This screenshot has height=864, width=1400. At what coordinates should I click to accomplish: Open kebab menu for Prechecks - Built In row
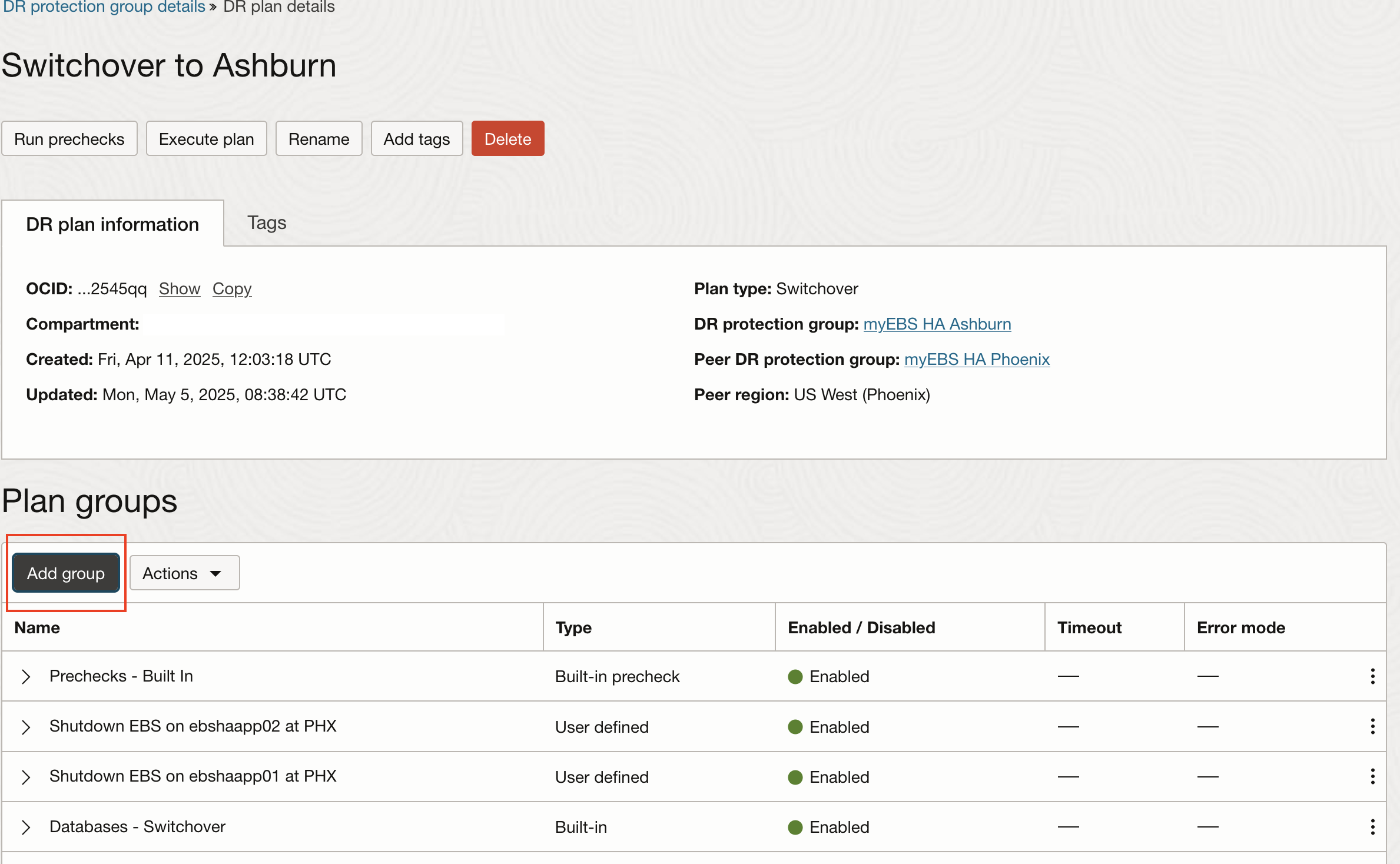1372,676
